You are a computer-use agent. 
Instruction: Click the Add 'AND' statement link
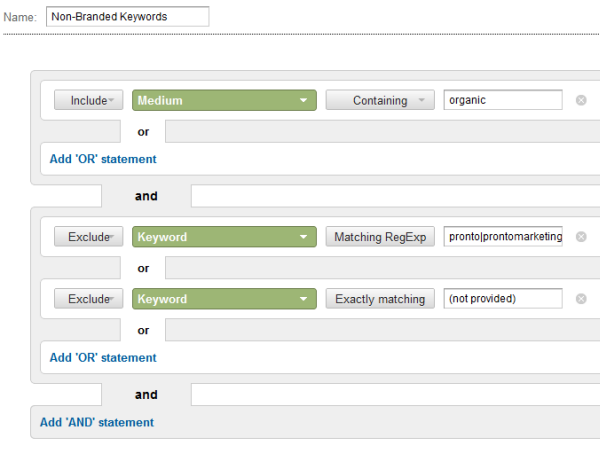[x=97, y=422]
